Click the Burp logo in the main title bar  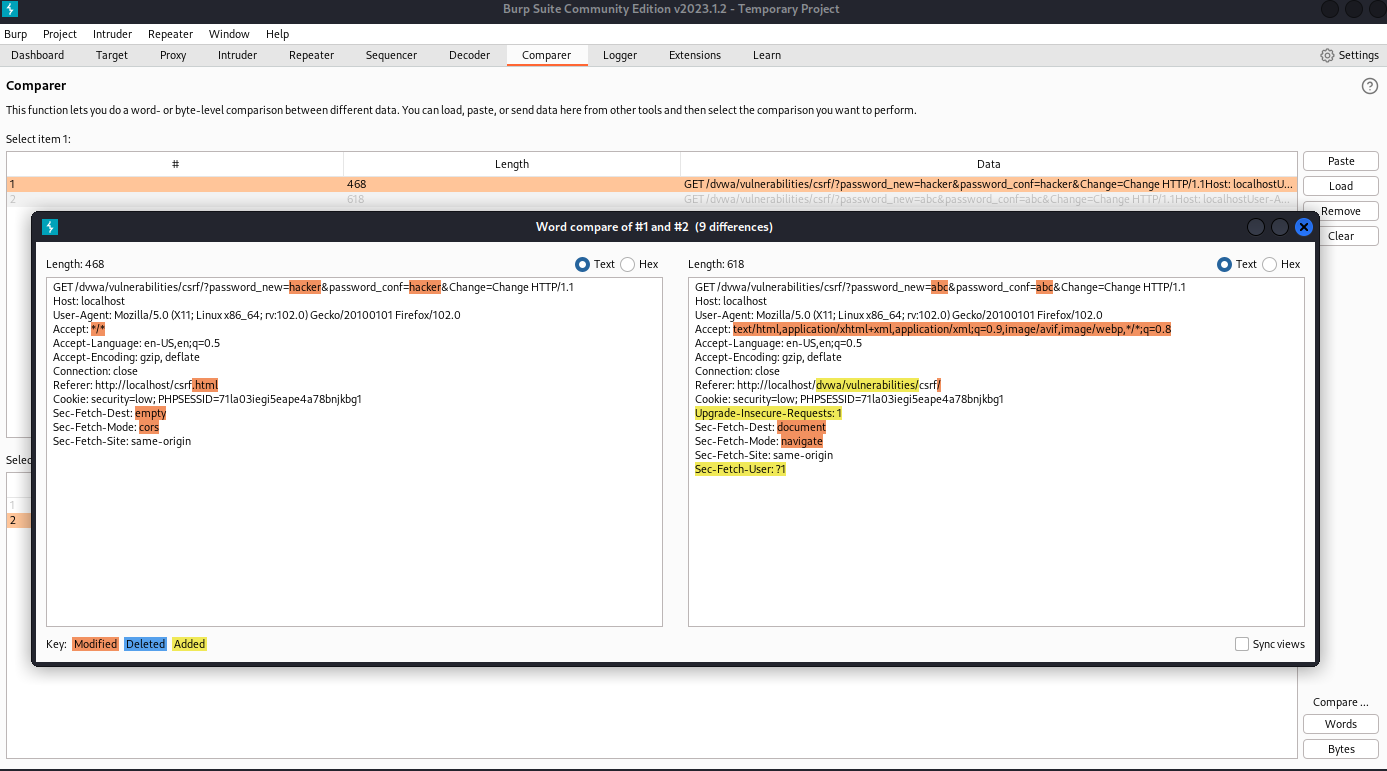(11, 9)
